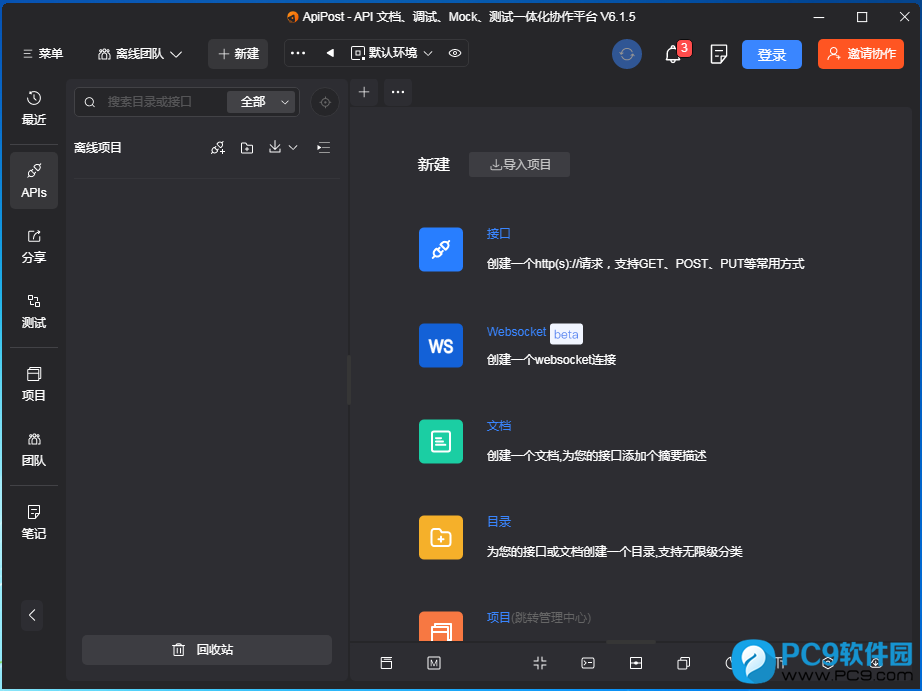The image size is (922, 691).
Task: Select the APIs sidebar tab
Action: [x=34, y=181]
